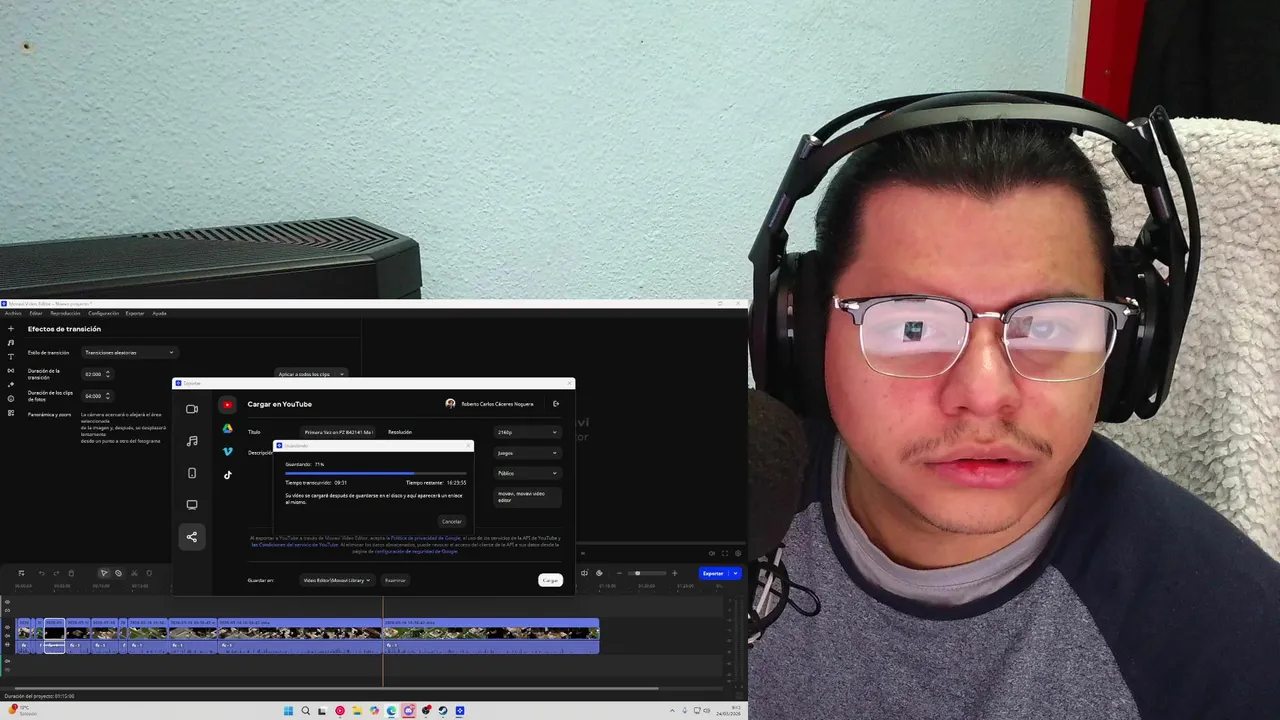Open configuración de seguridad de Google link

point(417,551)
